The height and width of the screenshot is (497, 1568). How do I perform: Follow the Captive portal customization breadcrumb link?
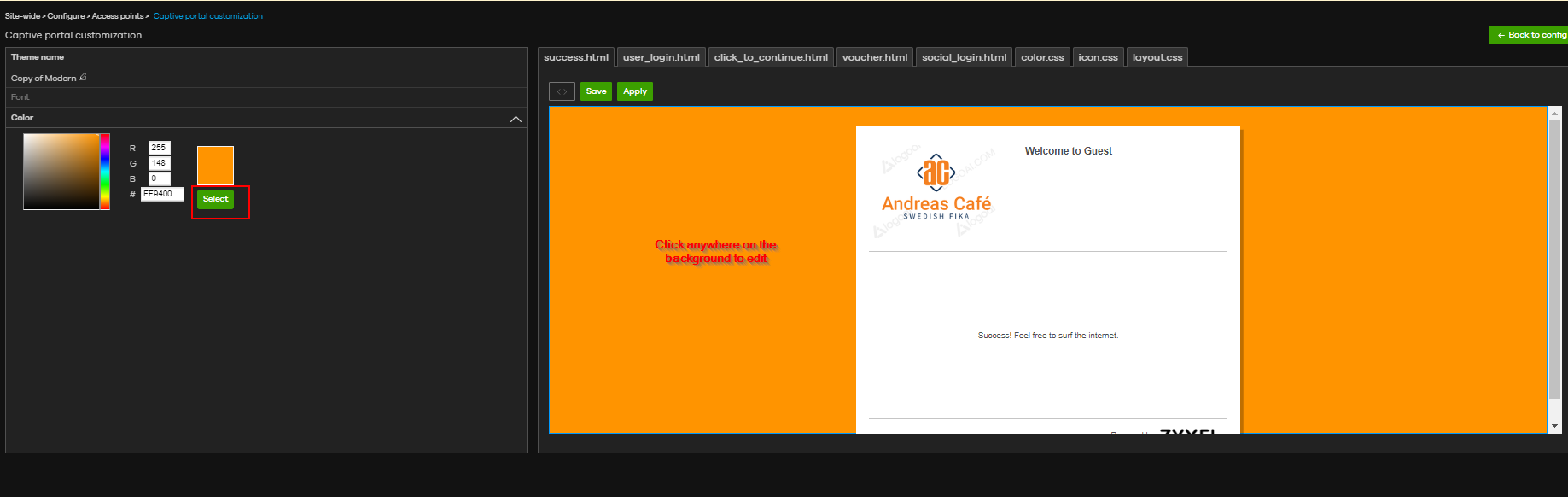(207, 16)
